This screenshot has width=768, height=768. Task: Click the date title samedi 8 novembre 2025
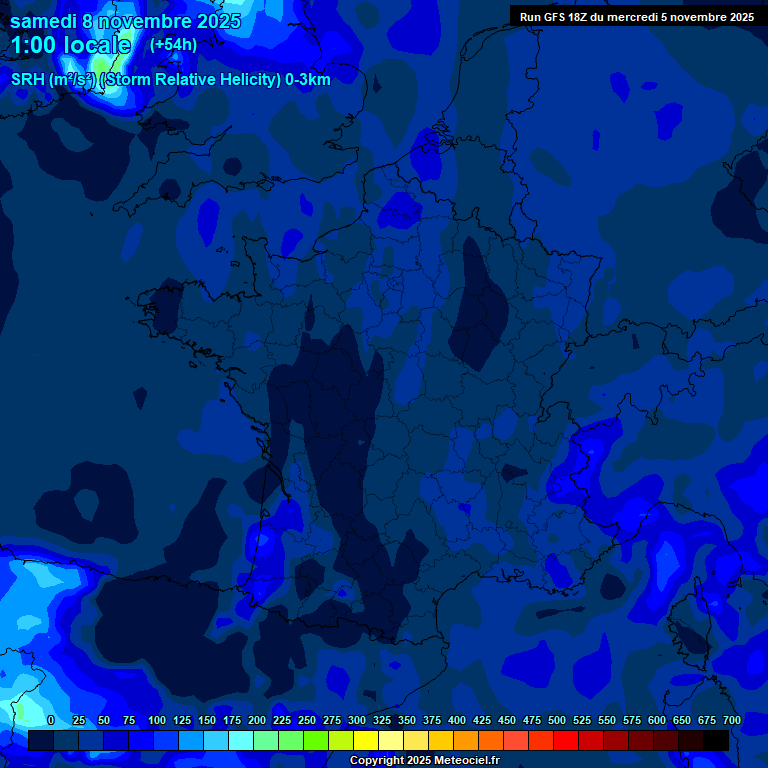click(x=125, y=21)
